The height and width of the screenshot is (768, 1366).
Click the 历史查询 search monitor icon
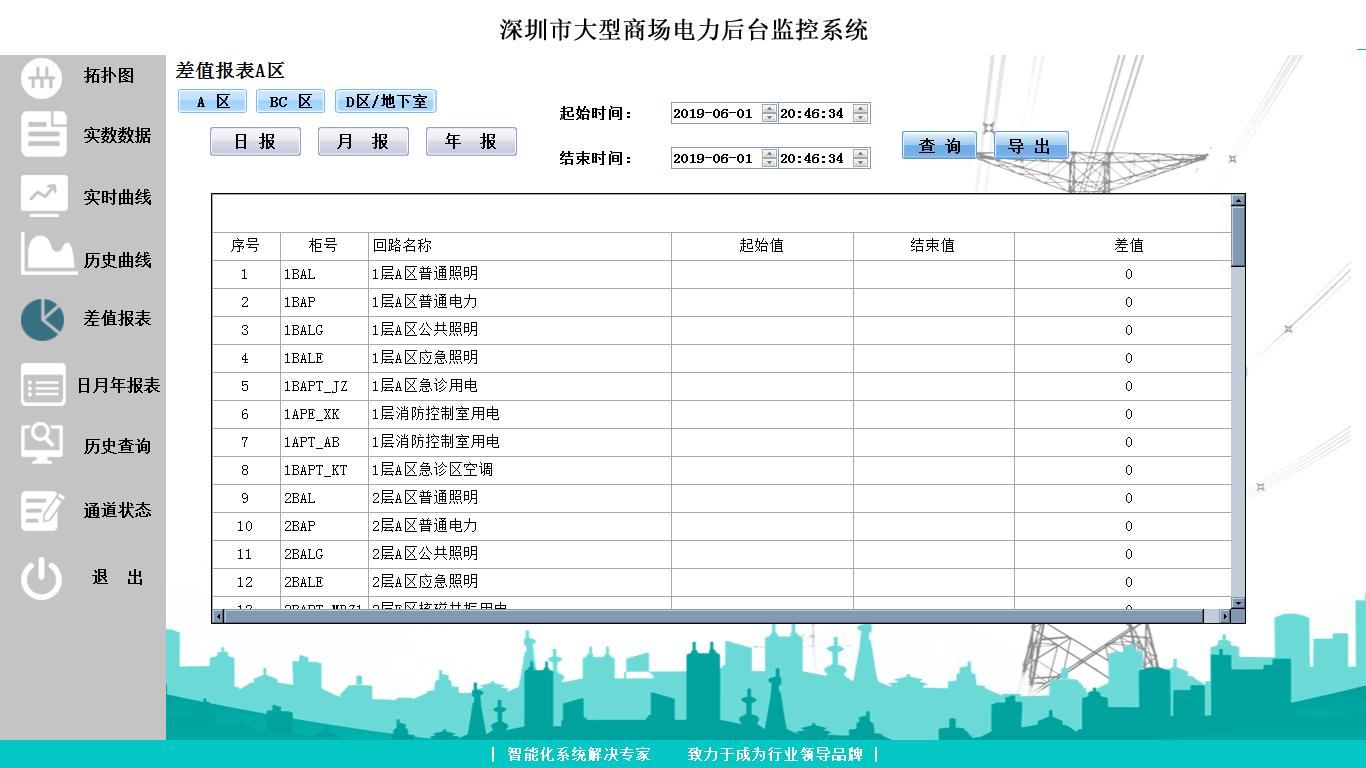(x=42, y=444)
